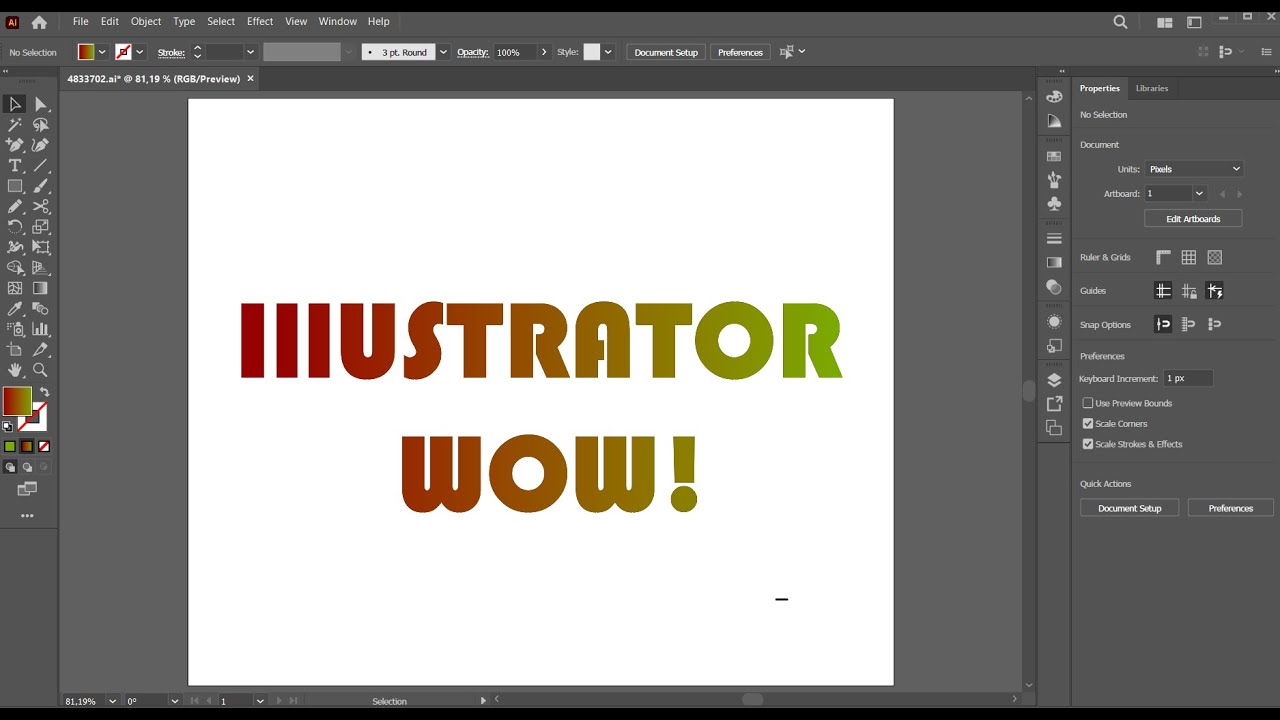Screen dimensions: 1280x720
Task: Choose the Eyedropper tool
Action: point(15,309)
